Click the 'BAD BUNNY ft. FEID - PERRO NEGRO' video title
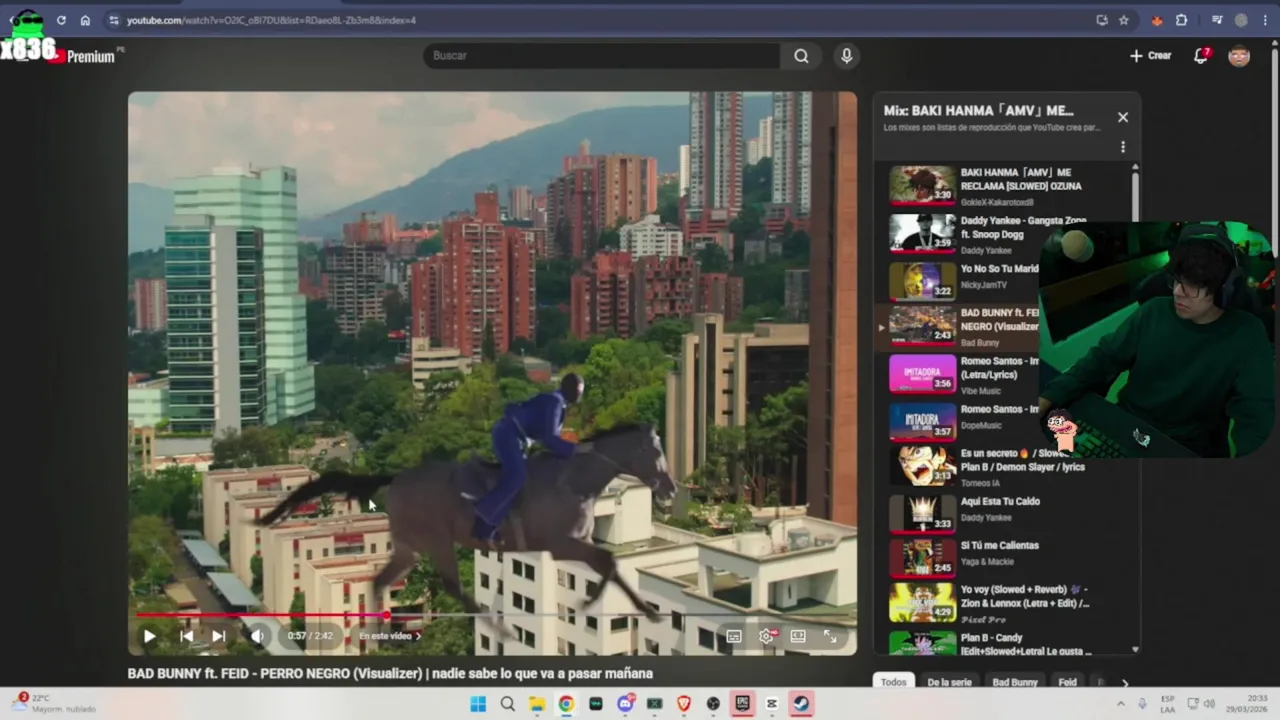The width and height of the screenshot is (1280, 720). [x=390, y=674]
